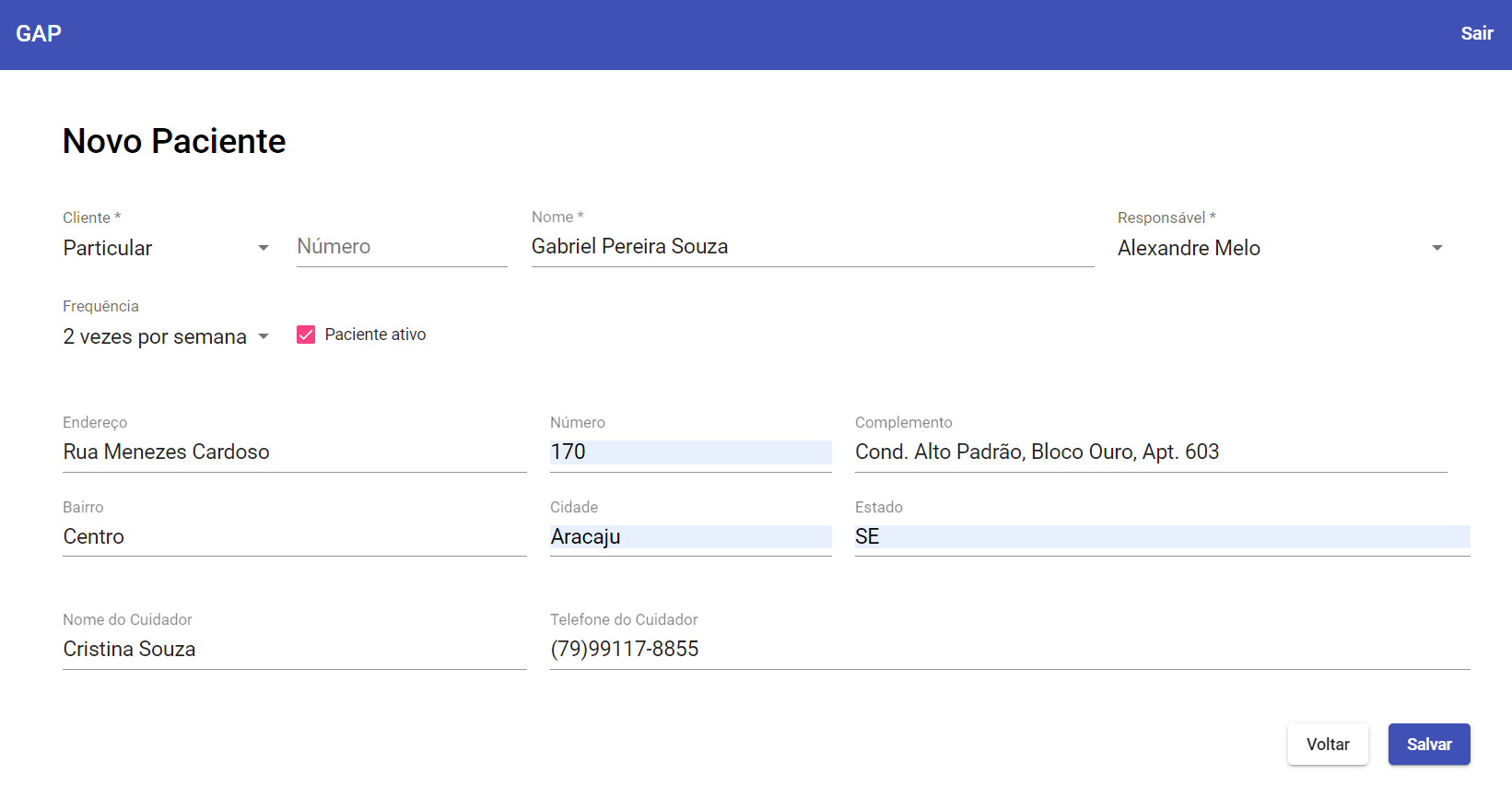
Task: Uncheck the Paciente ativo checkbox
Action: click(306, 335)
